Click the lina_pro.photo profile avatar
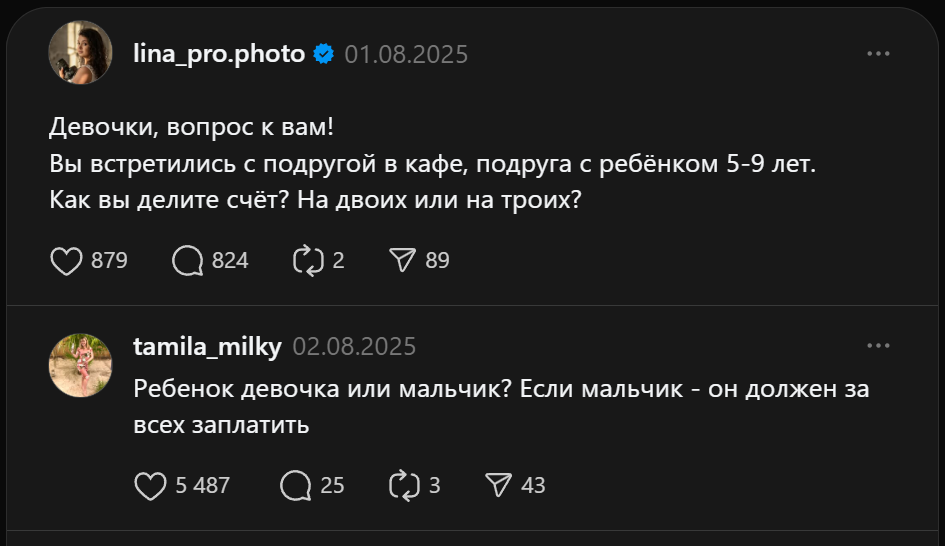The width and height of the screenshot is (945, 546). click(x=80, y=53)
